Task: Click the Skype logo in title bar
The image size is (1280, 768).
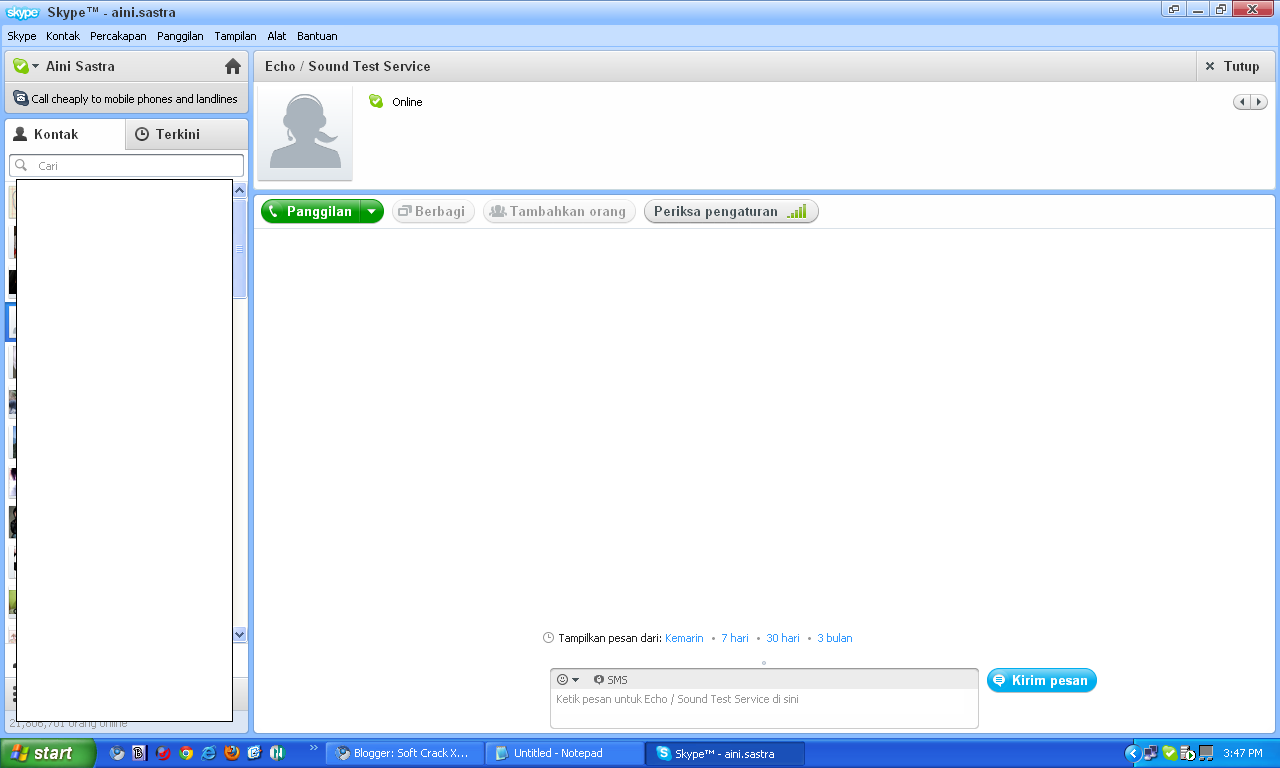Action: pyautogui.click(x=22, y=12)
